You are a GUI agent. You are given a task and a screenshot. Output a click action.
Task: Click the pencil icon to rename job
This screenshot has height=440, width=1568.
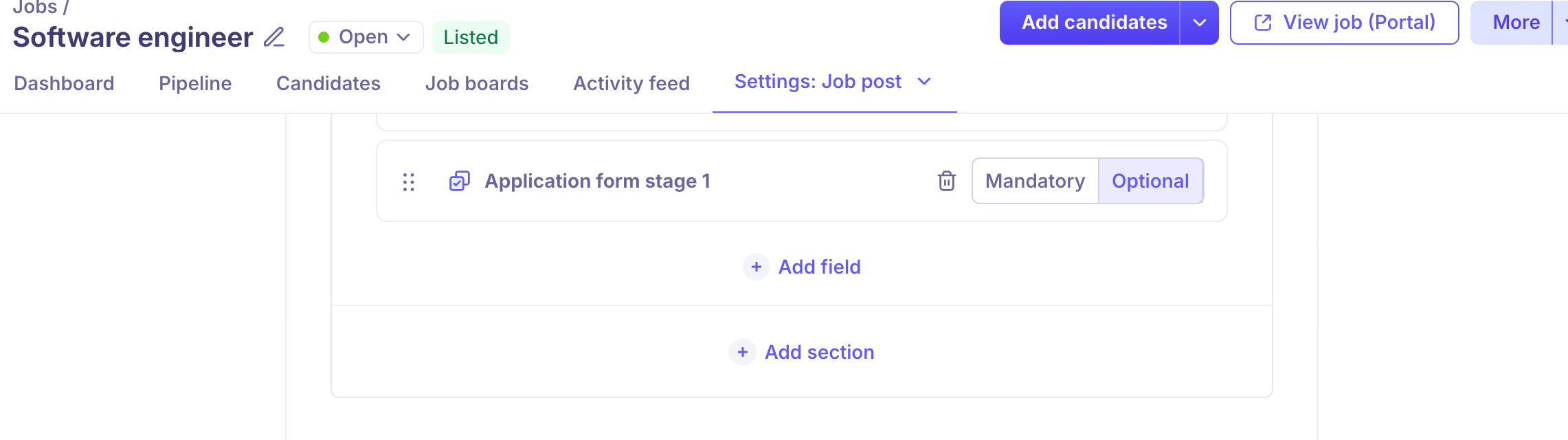tap(274, 37)
